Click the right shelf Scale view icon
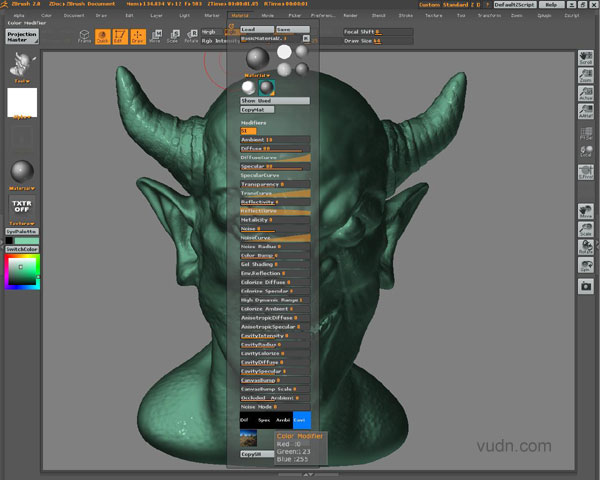Image resolution: width=600 pixels, height=480 pixels. point(585,229)
